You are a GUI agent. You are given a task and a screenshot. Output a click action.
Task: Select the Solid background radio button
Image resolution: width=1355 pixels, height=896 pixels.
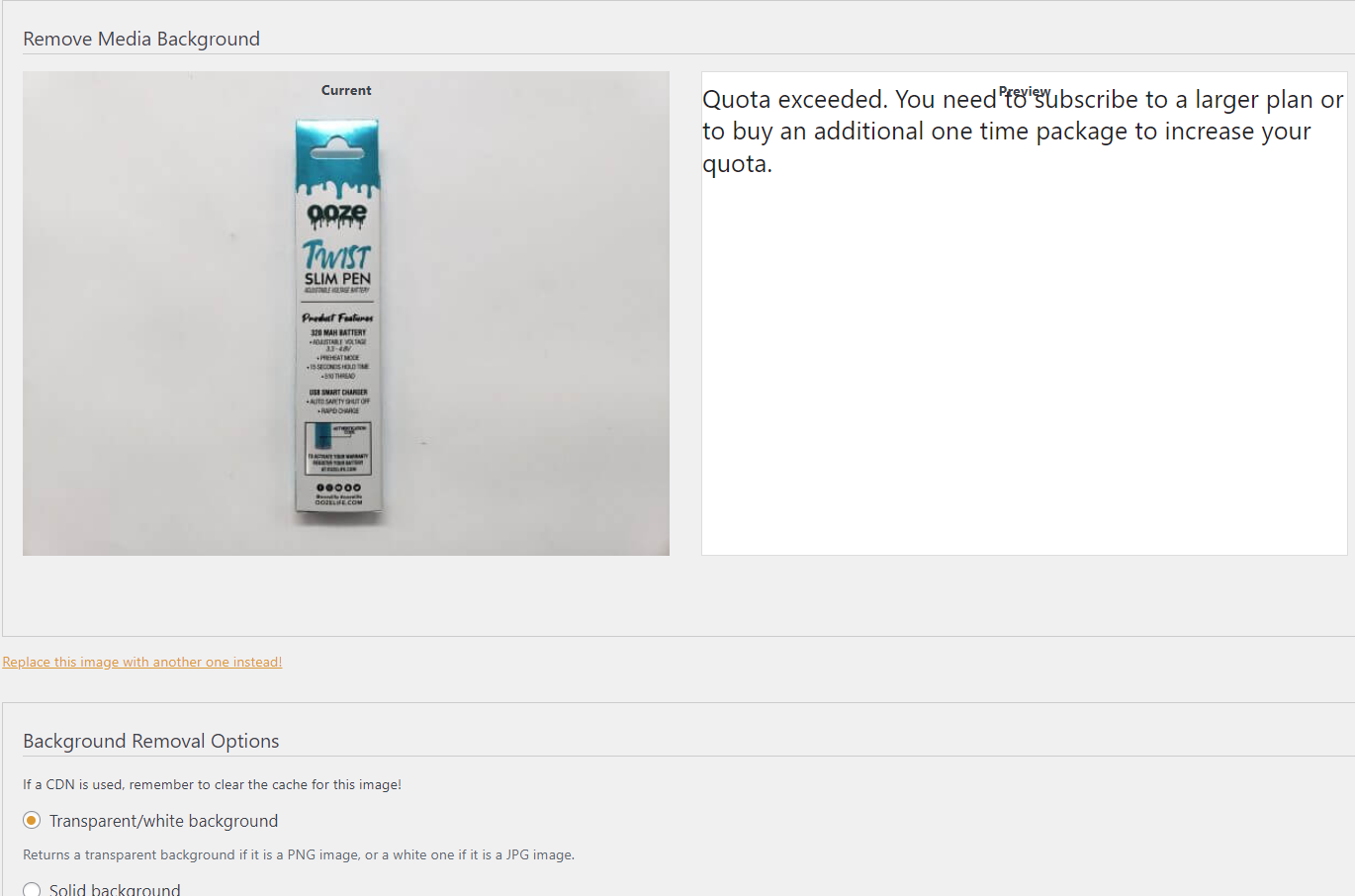pyautogui.click(x=32, y=889)
